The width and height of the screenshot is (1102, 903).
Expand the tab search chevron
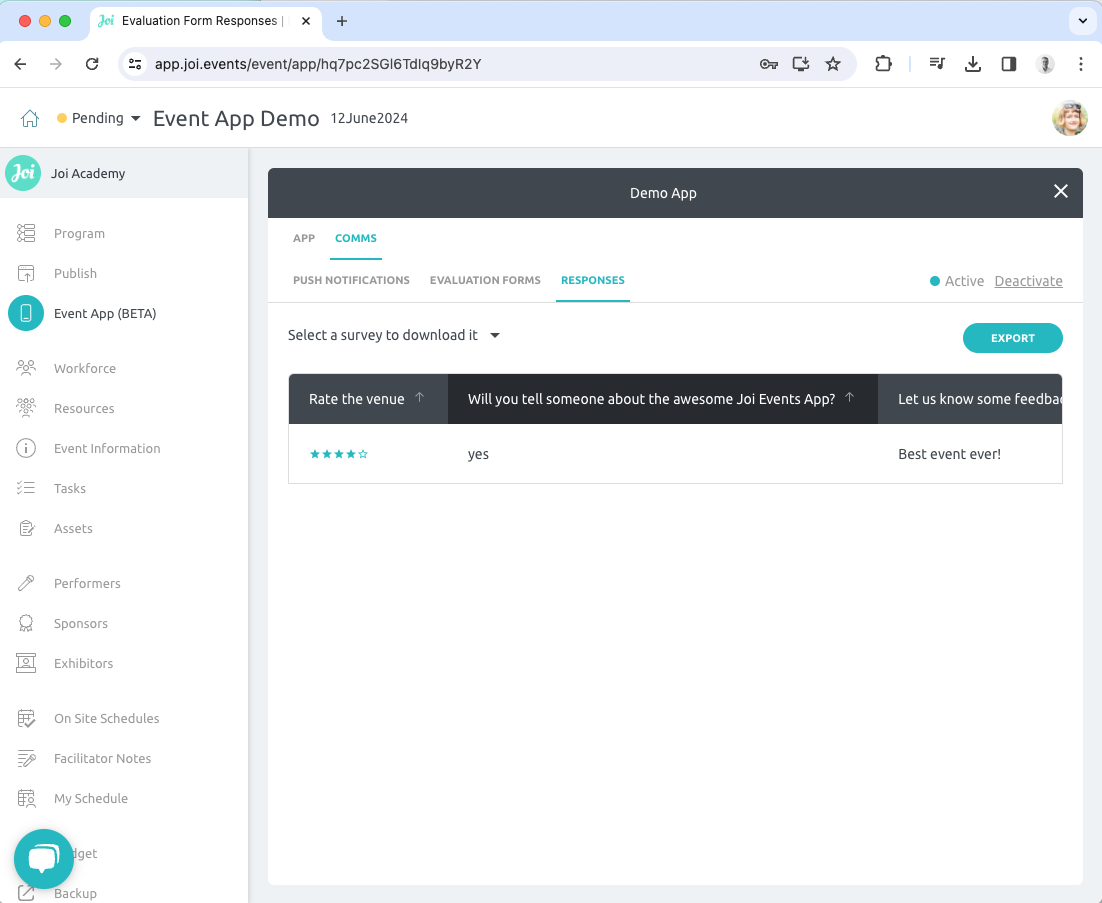[1082, 21]
